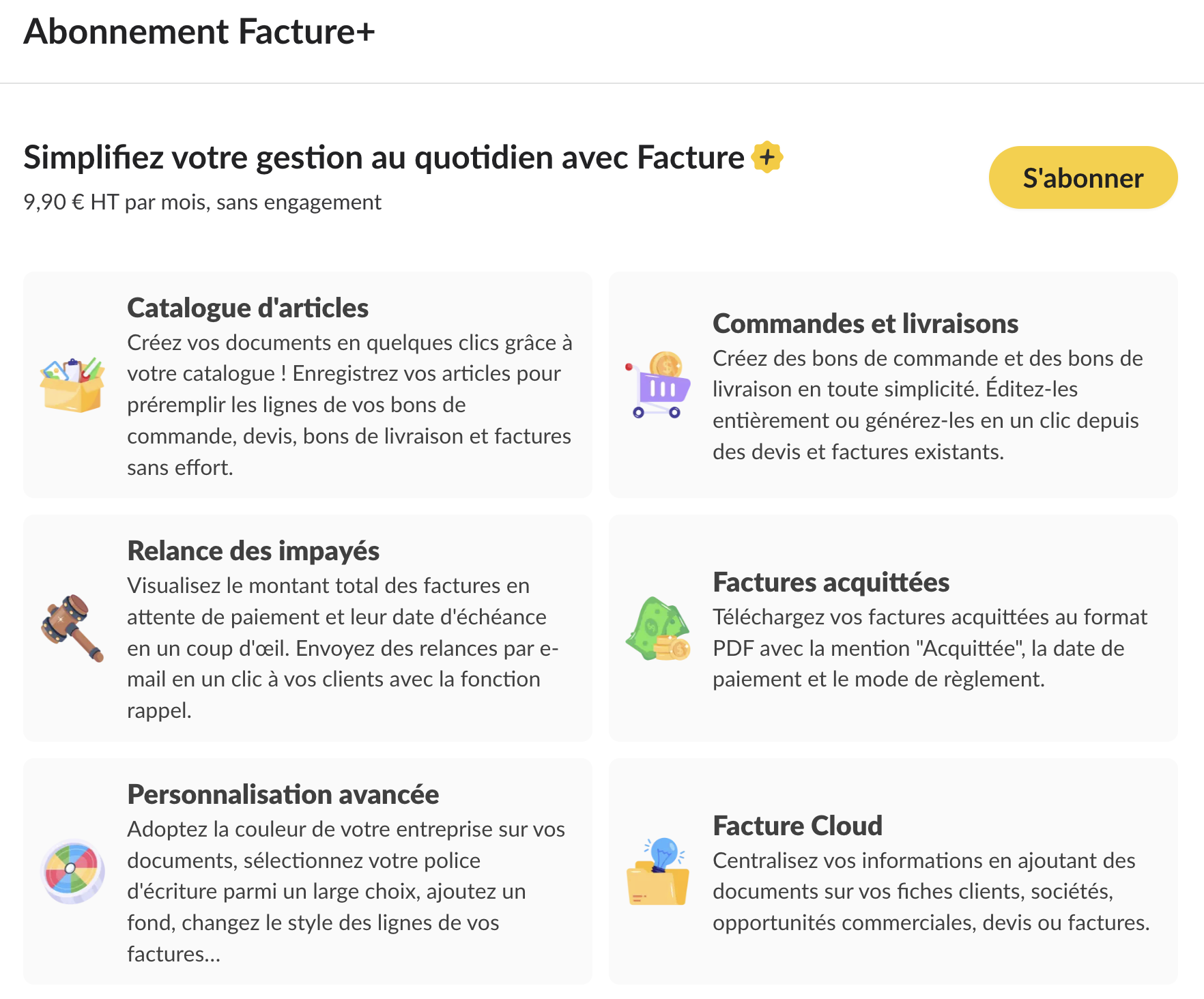Screen dimensions: 1204x999
Task: Click the Abonnement Facture+ page title
Action: coord(199,32)
